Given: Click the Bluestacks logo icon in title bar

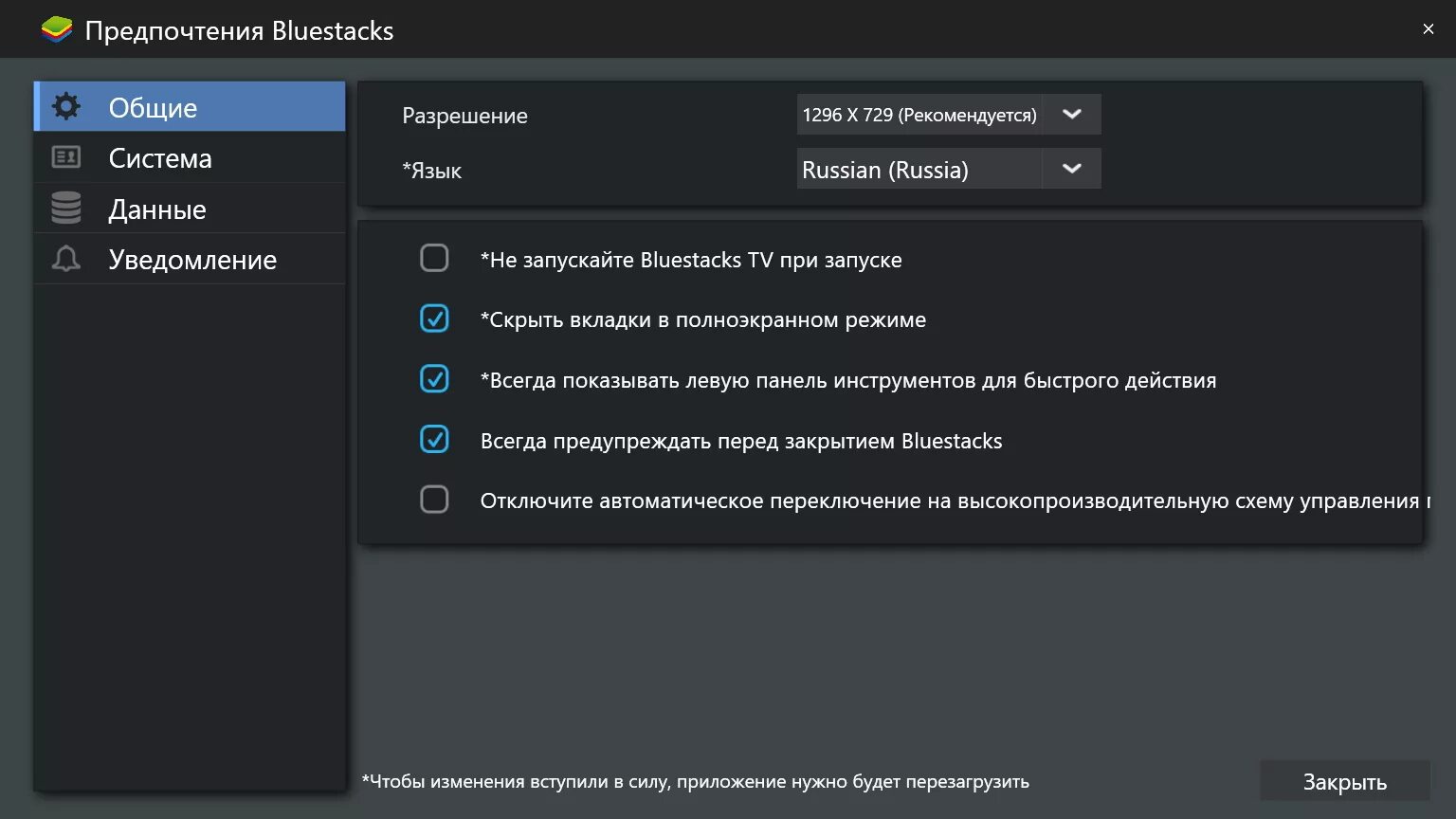Looking at the screenshot, I should [x=57, y=30].
